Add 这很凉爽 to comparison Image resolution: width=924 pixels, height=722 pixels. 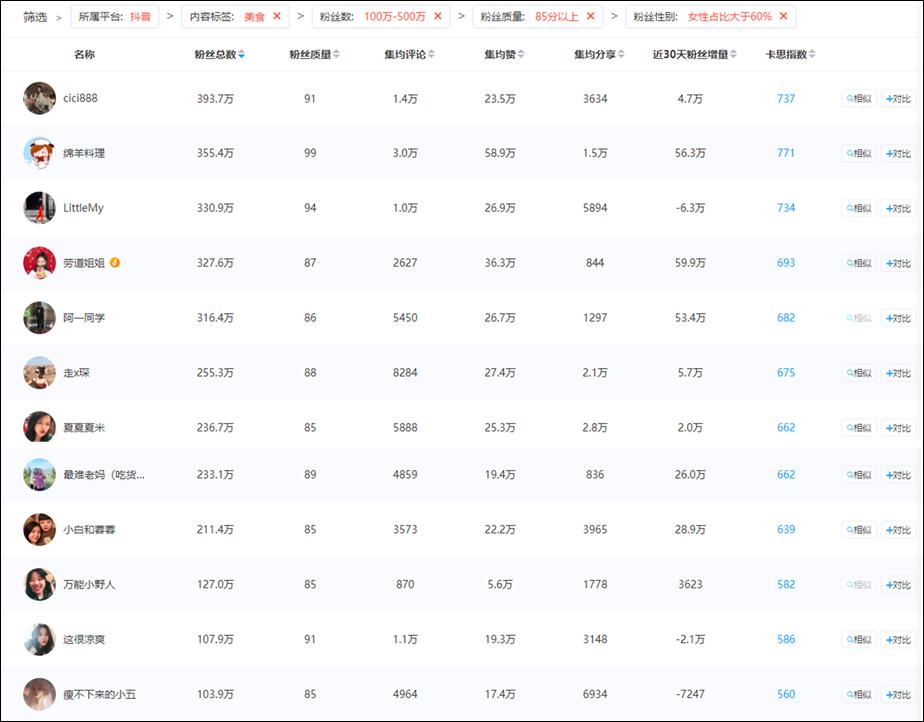click(x=898, y=639)
